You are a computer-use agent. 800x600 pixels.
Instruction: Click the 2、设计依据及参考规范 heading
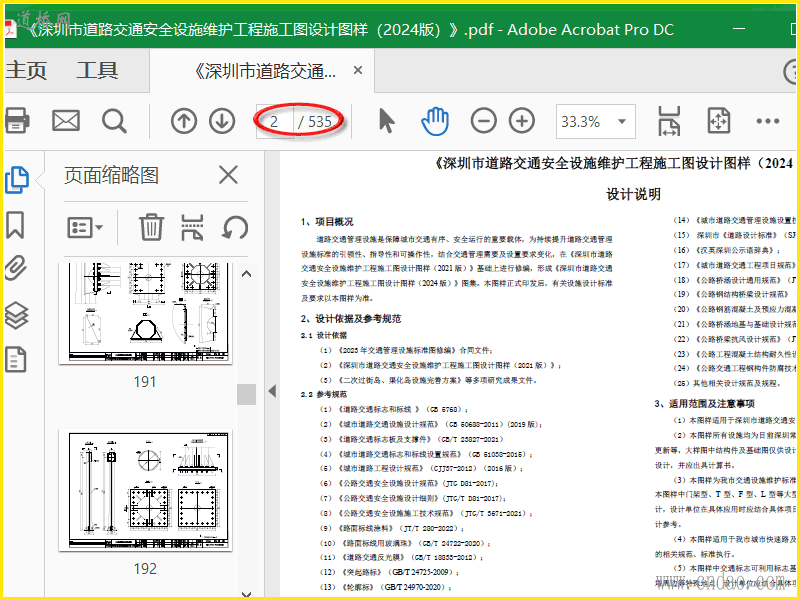[351, 319]
